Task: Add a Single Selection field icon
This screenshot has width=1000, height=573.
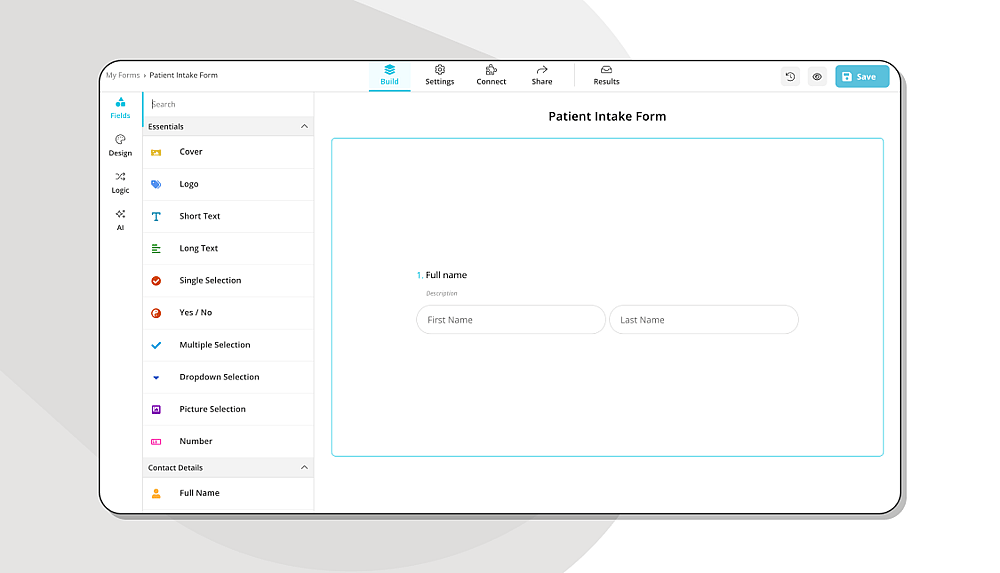Action: coord(156,281)
